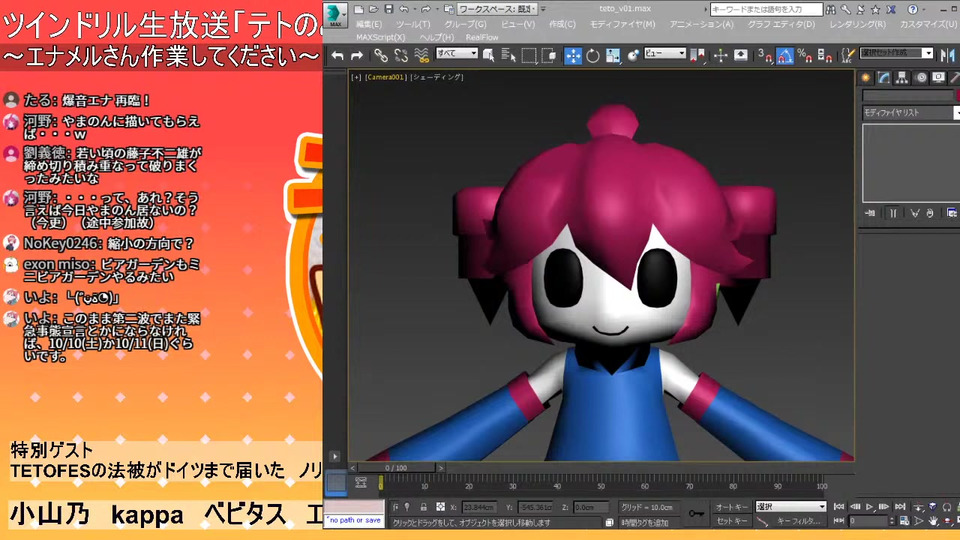Open the Tools (T) menu
Image resolution: width=960 pixels, height=540 pixels.
413,24
